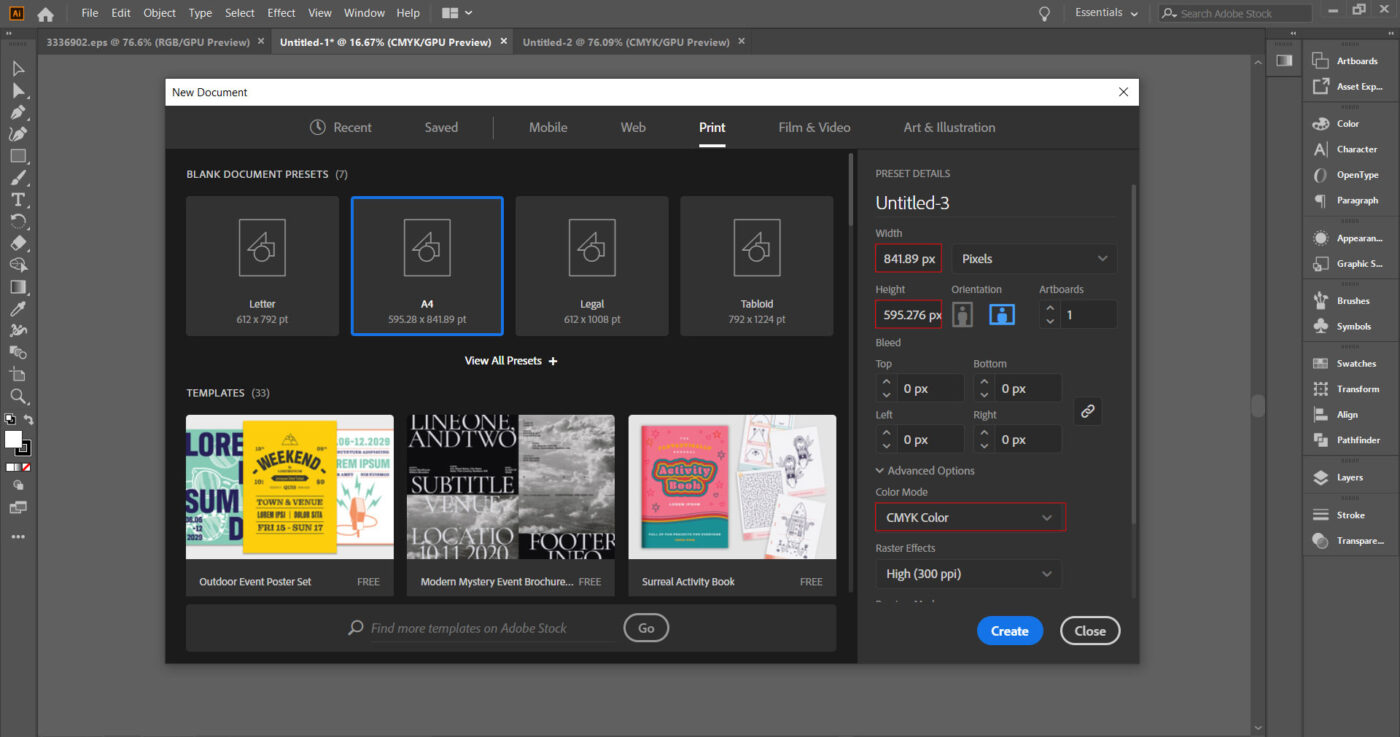Select the Zoom tool
1400x737 pixels.
[18, 397]
